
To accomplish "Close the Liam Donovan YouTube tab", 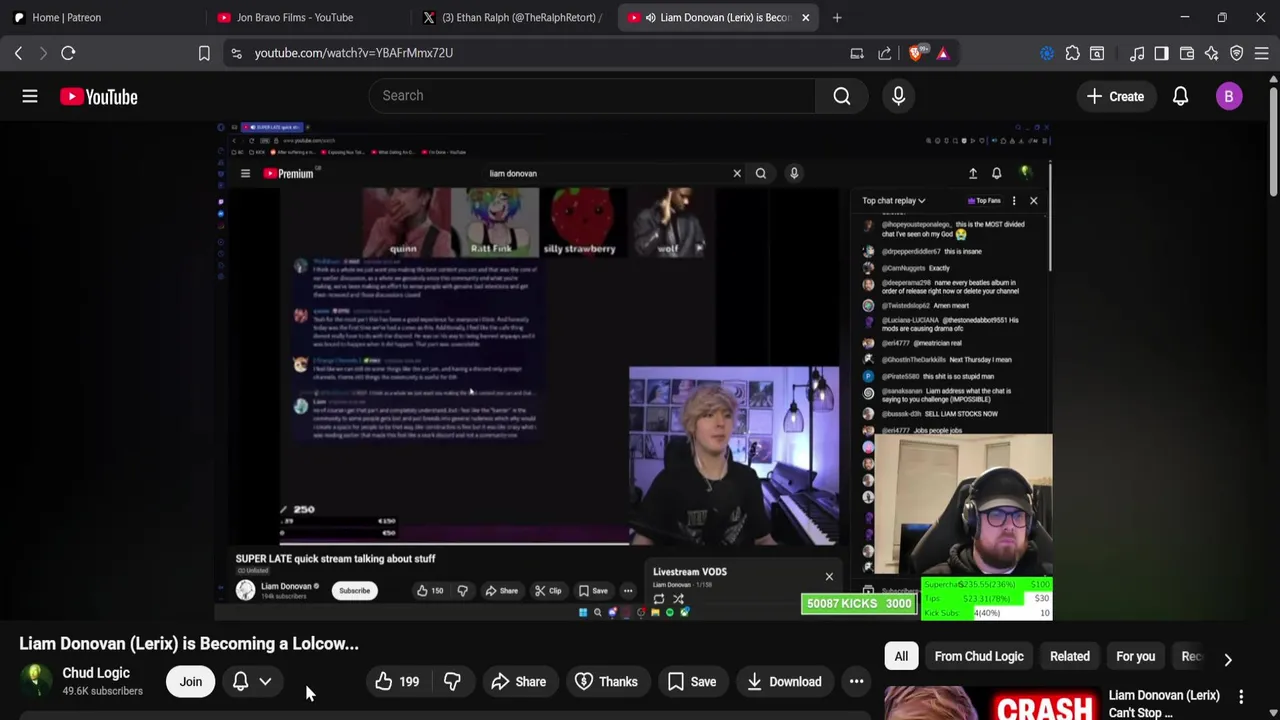I will pos(805,17).
